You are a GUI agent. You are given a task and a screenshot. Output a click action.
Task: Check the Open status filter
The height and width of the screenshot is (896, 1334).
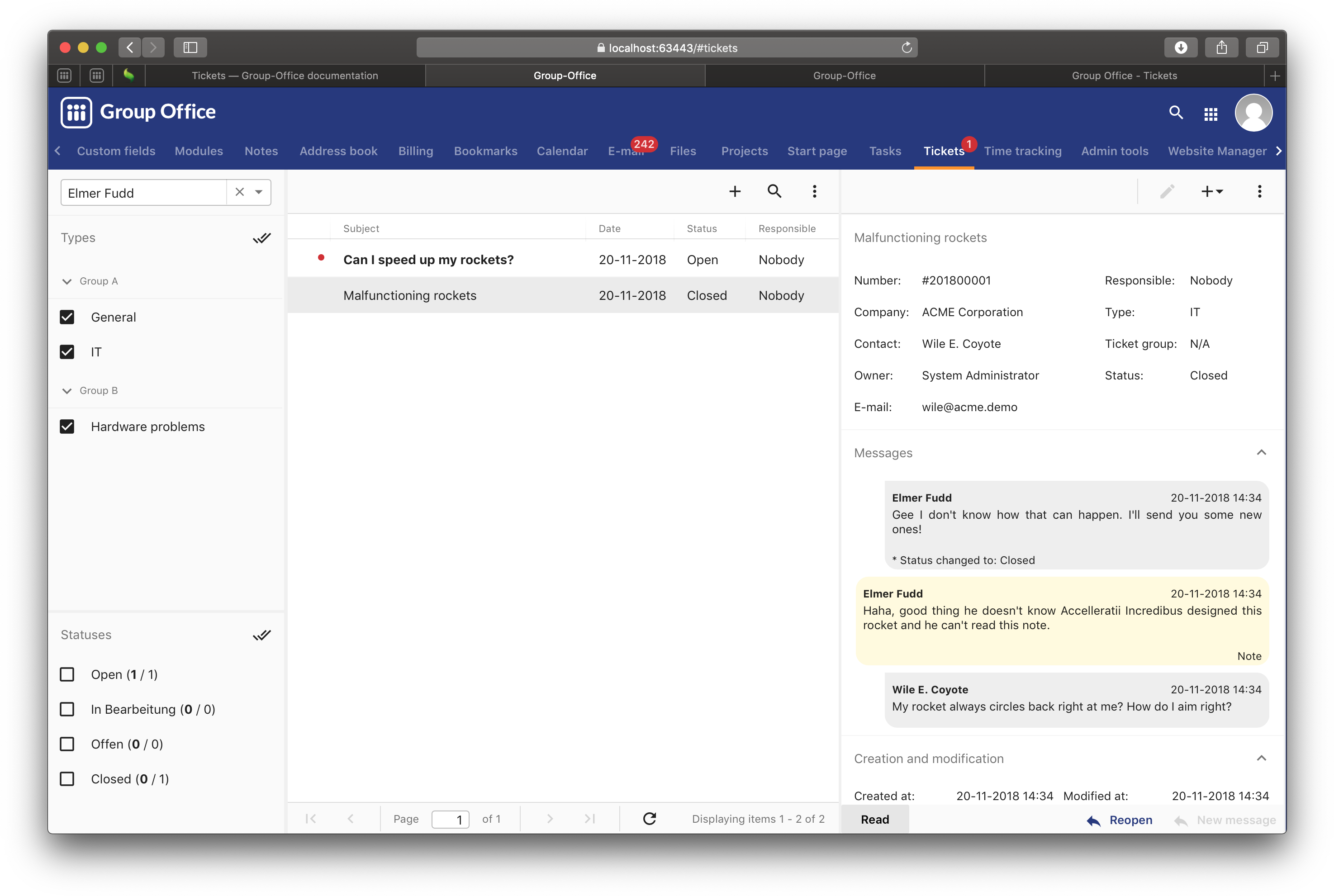coord(67,674)
